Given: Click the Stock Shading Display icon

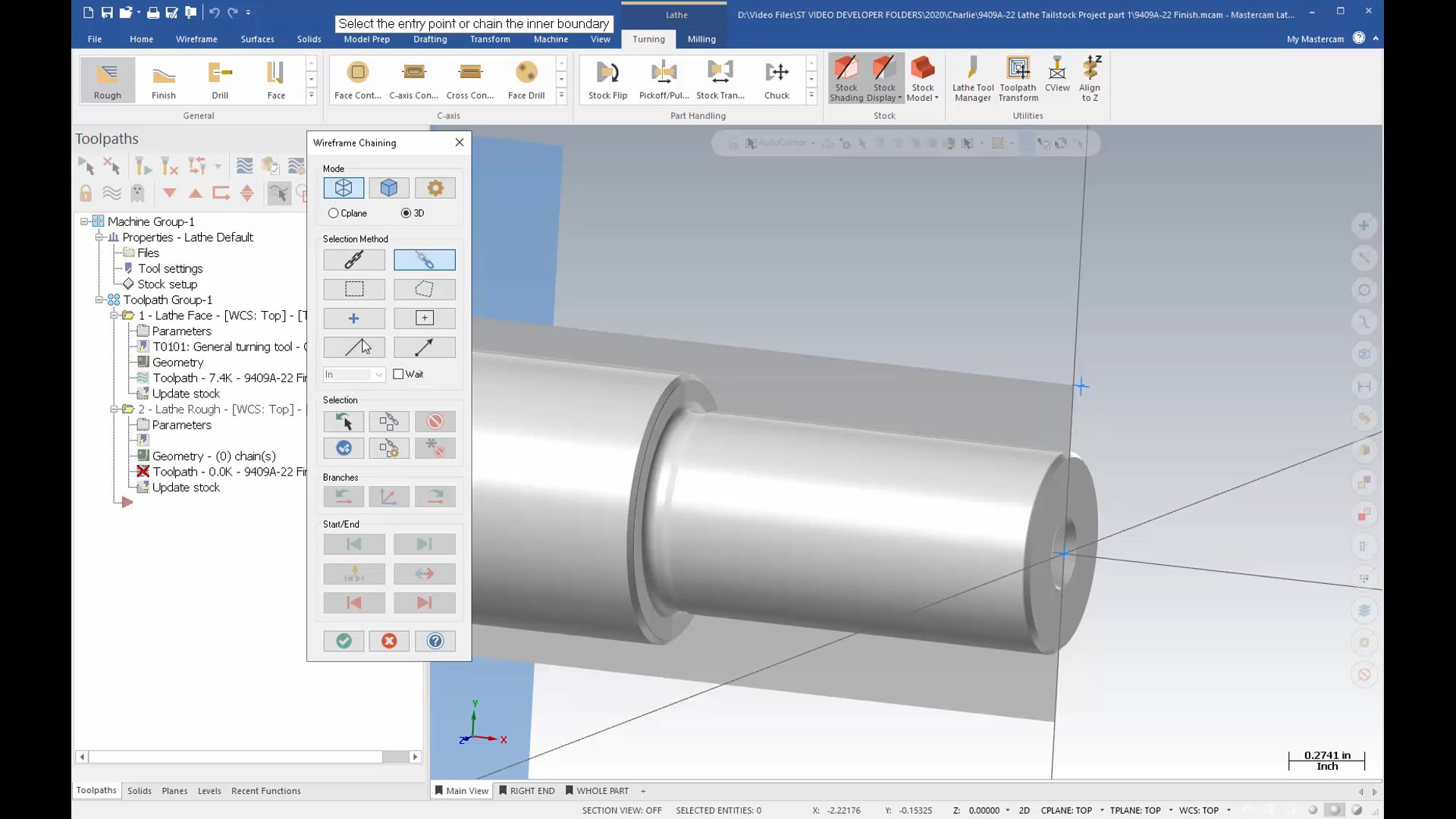Looking at the screenshot, I should [x=845, y=78].
